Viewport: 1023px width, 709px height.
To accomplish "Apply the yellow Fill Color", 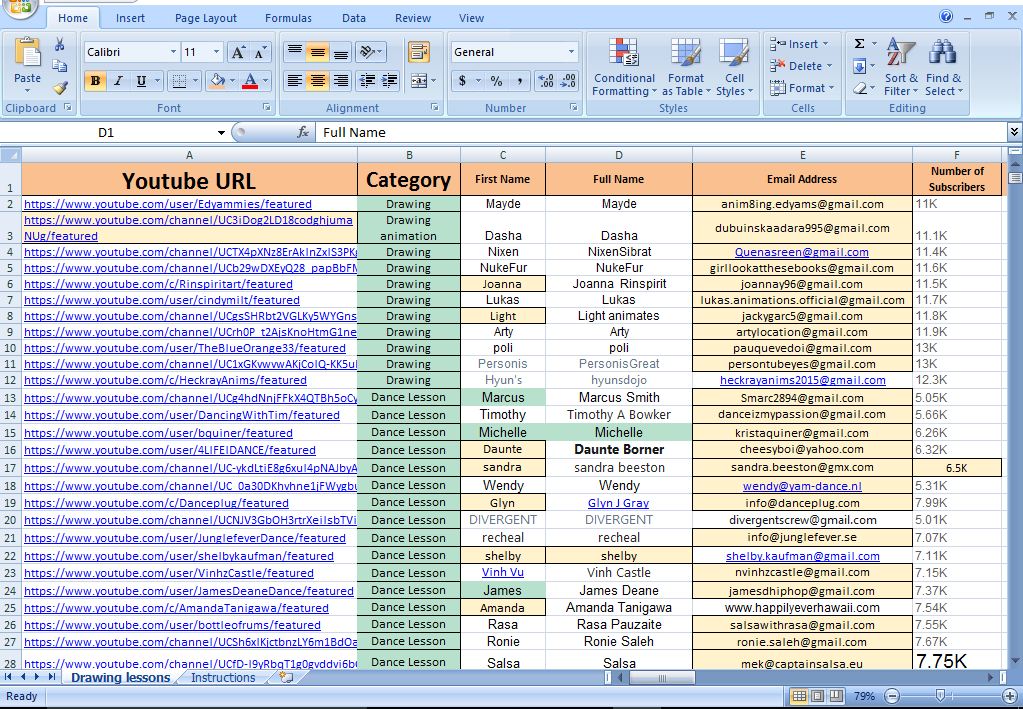I will tap(217, 81).
